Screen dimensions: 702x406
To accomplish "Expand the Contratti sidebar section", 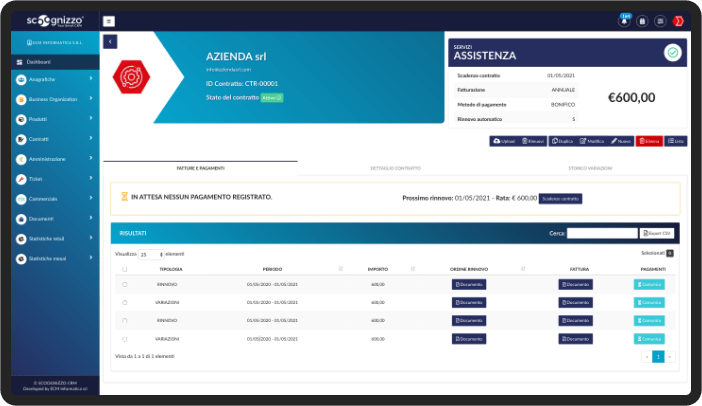I will [x=55, y=139].
